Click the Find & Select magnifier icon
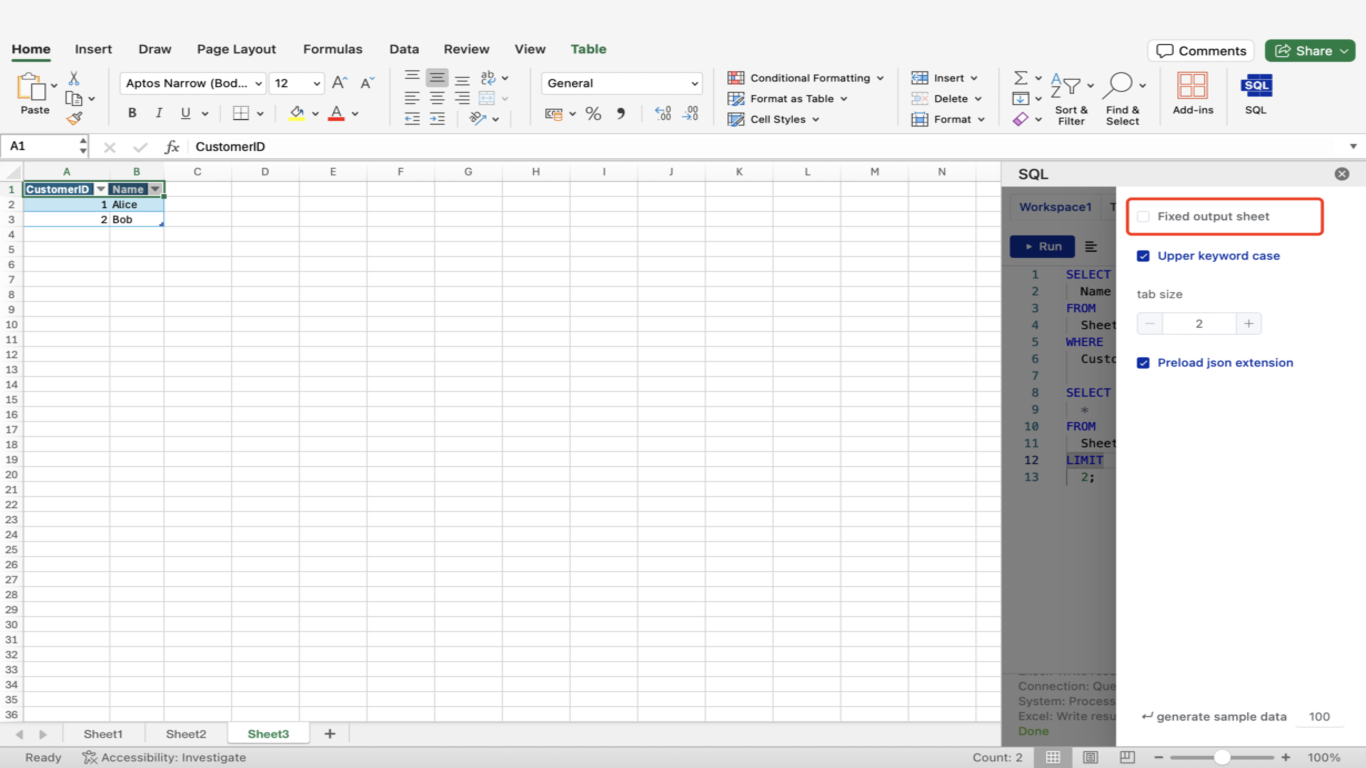The width and height of the screenshot is (1366, 768). point(1119,86)
